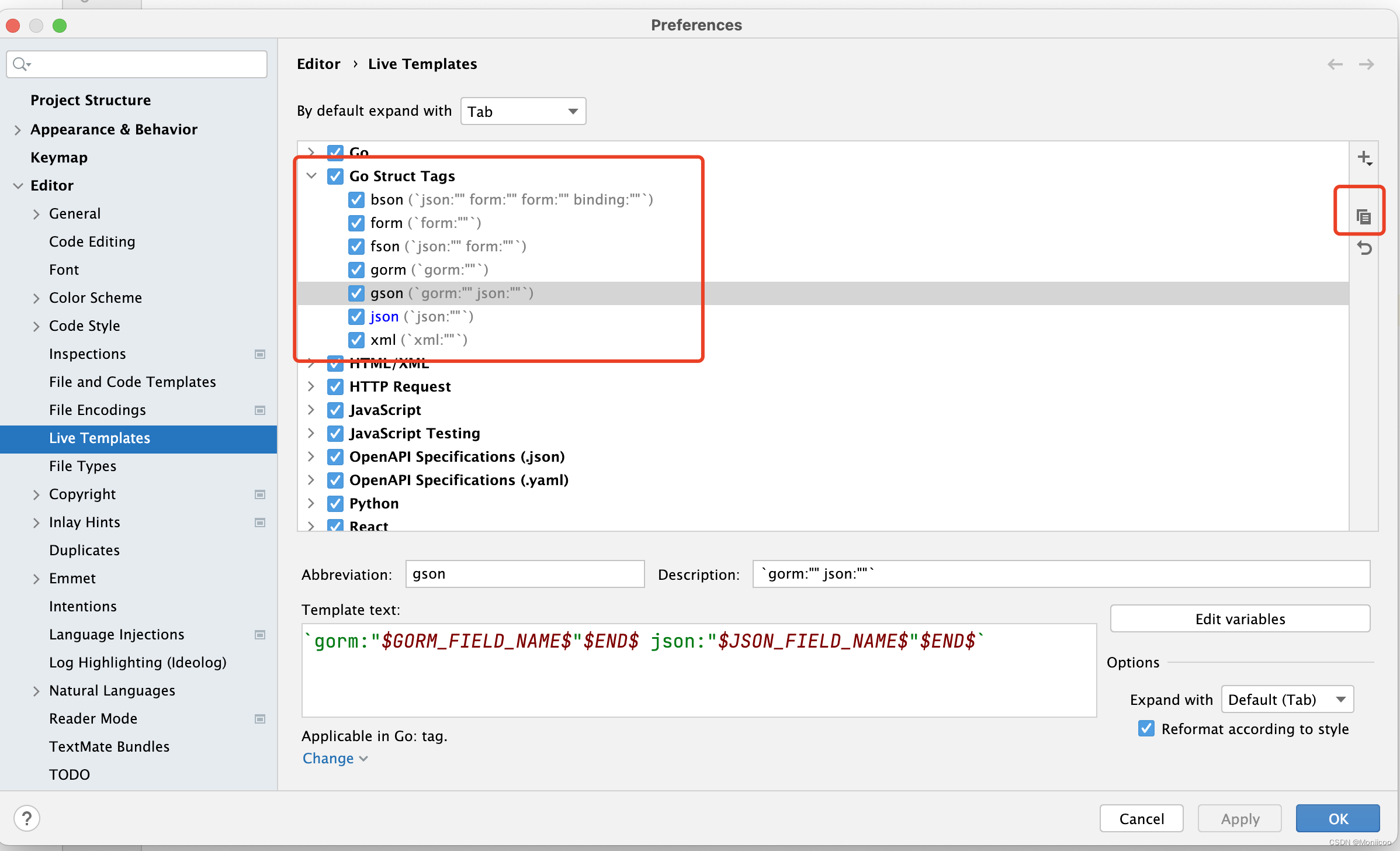
Task: Click the forward navigation arrow
Action: (1366, 64)
